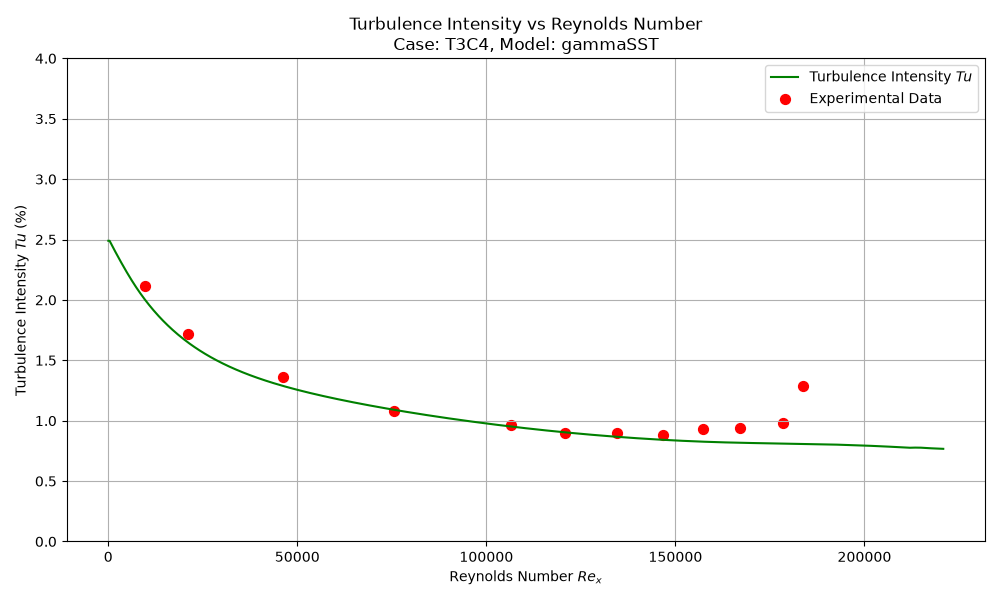Click the red experimental point near Tu 2.1

(x=145, y=287)
